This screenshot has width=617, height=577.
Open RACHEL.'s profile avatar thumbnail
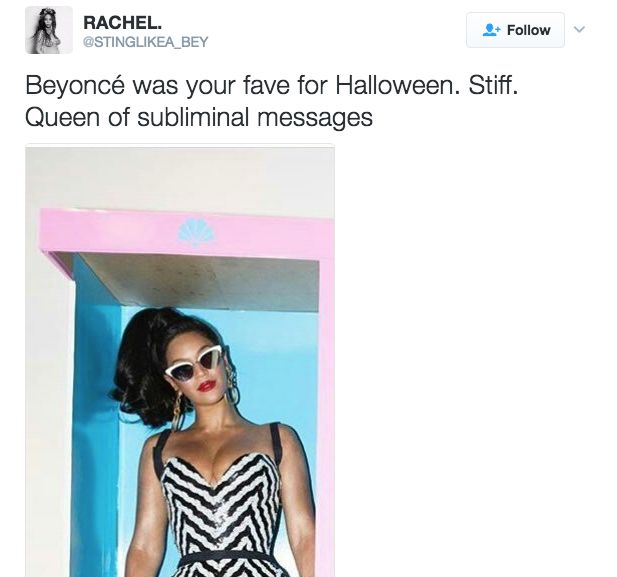pyautogui.click(x=49, y=30)
